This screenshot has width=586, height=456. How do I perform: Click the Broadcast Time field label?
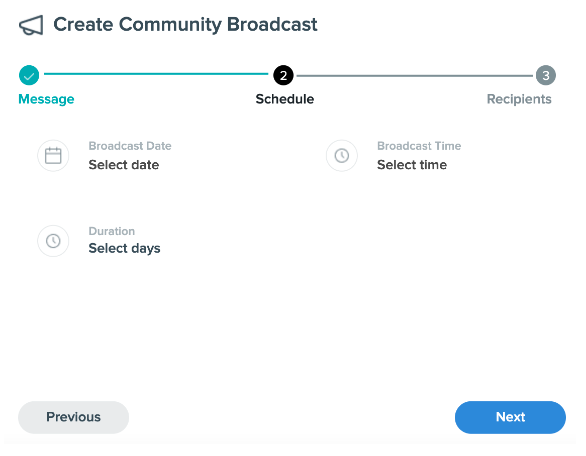pyautogui.click(x=419, y=146)
